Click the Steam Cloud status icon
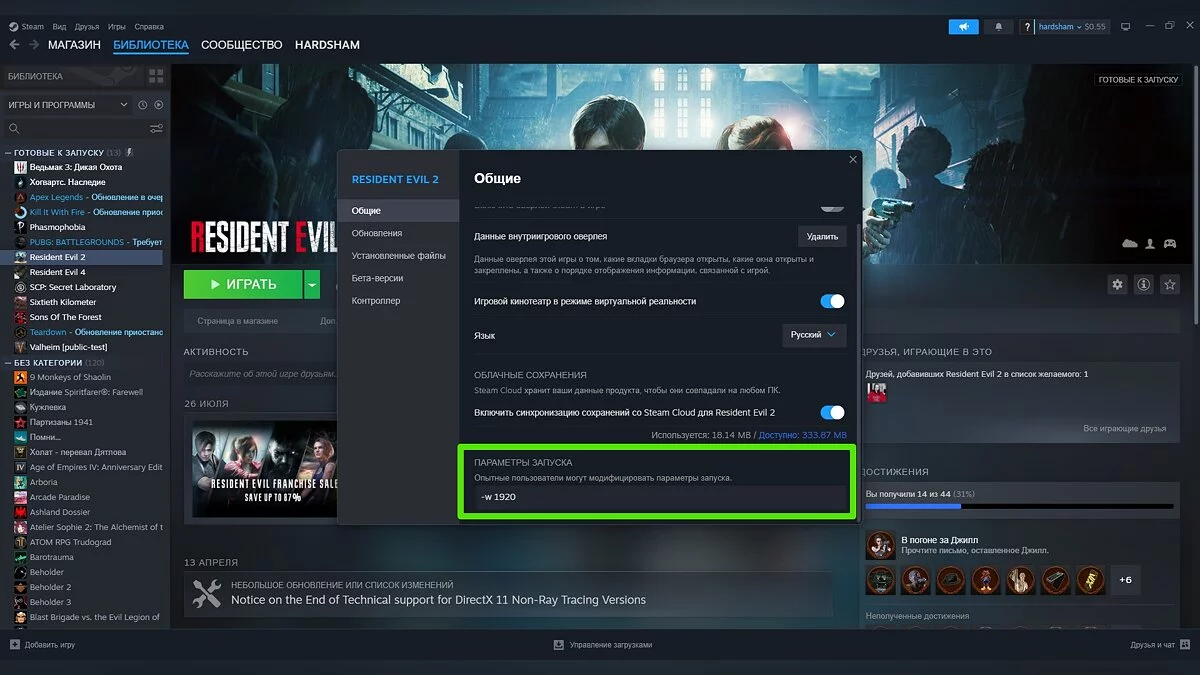The width and height of the screenshot is (1200, 675). 1131,243
